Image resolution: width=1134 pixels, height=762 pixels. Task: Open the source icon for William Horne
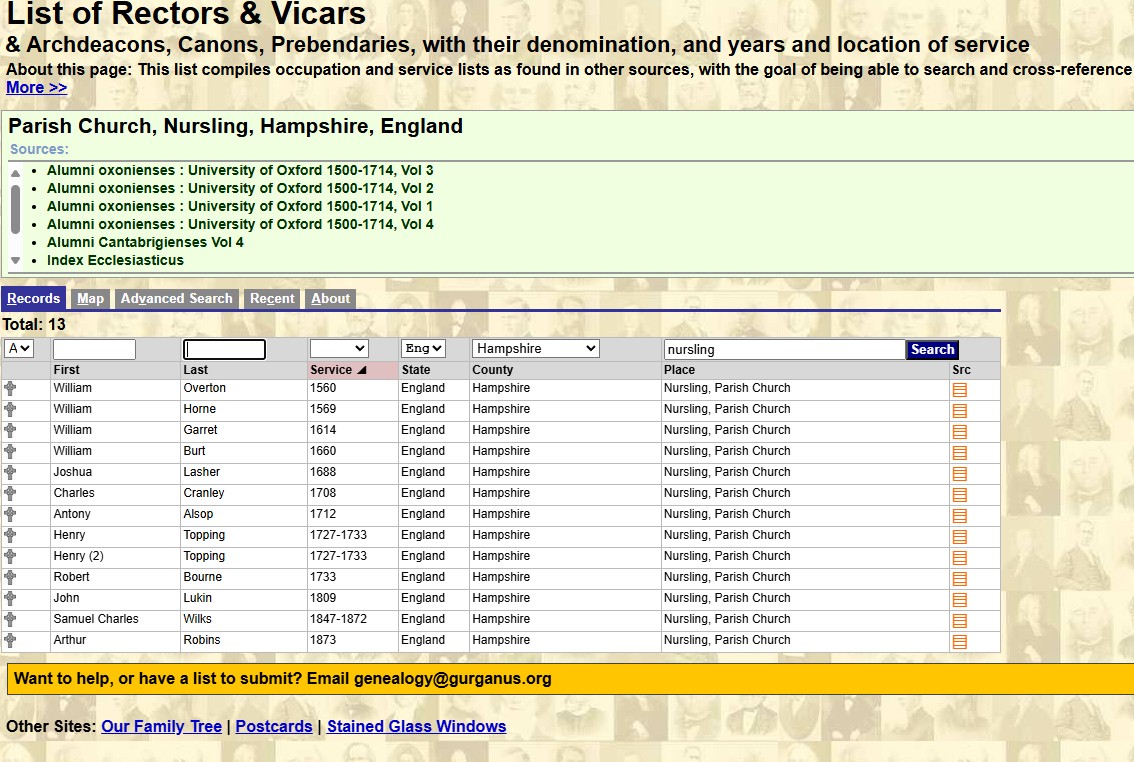click(961, 410)
